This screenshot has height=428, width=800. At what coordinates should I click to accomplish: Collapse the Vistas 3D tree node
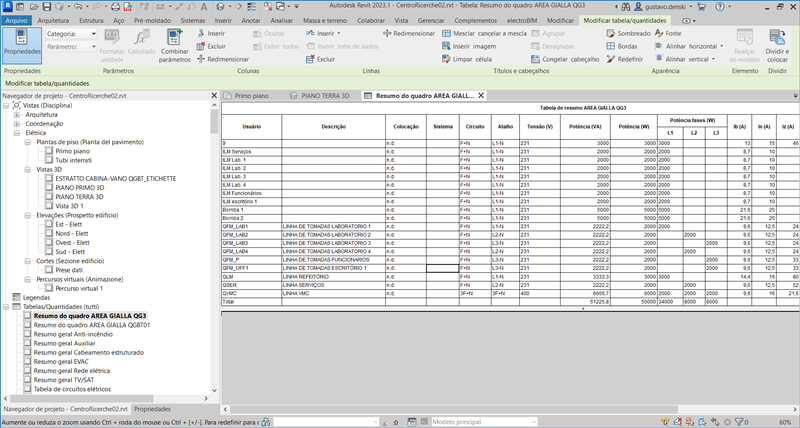(x=29, y=170)
